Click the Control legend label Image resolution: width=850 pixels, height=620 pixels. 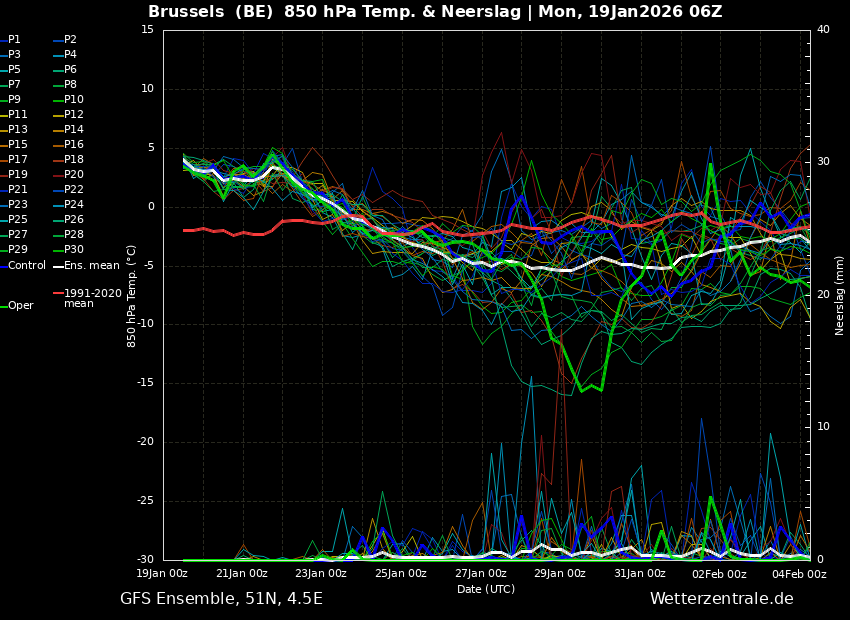pos(27,265)
